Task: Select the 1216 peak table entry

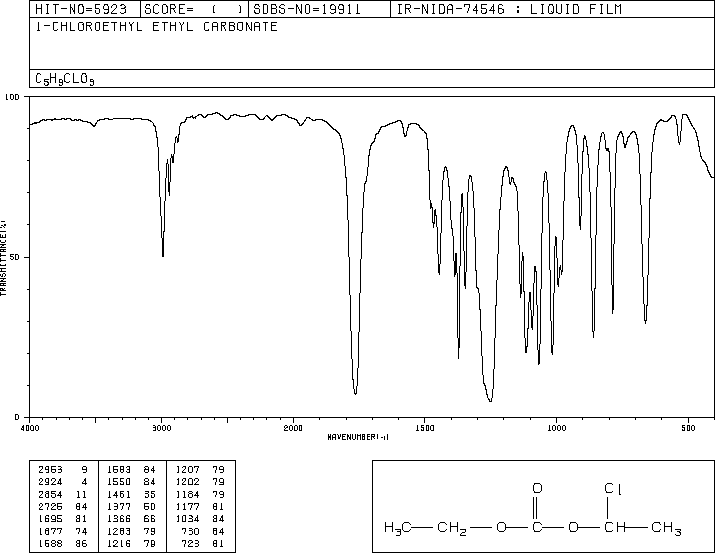Action: coord(119,544)
